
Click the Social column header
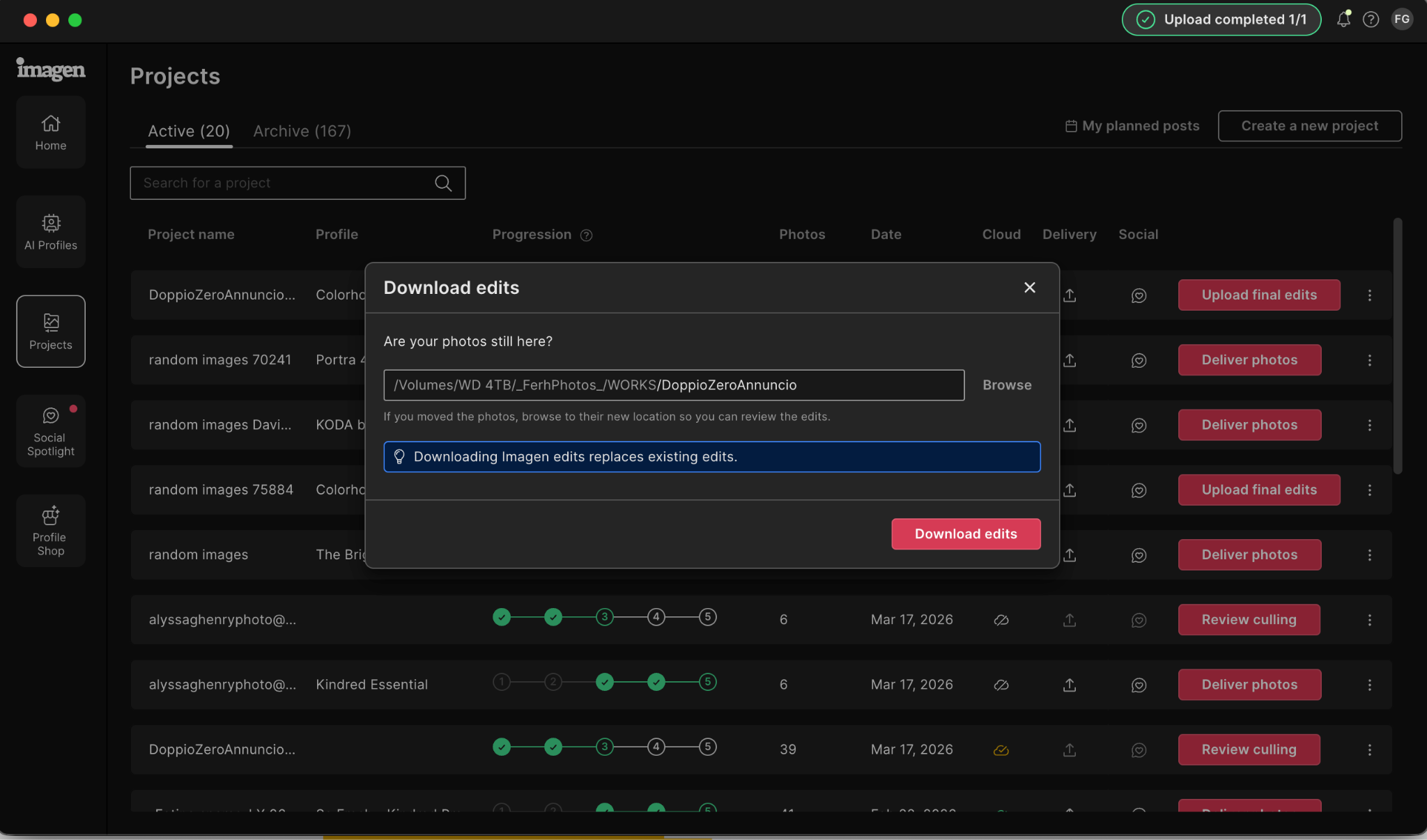click(x=1139, y=235)
